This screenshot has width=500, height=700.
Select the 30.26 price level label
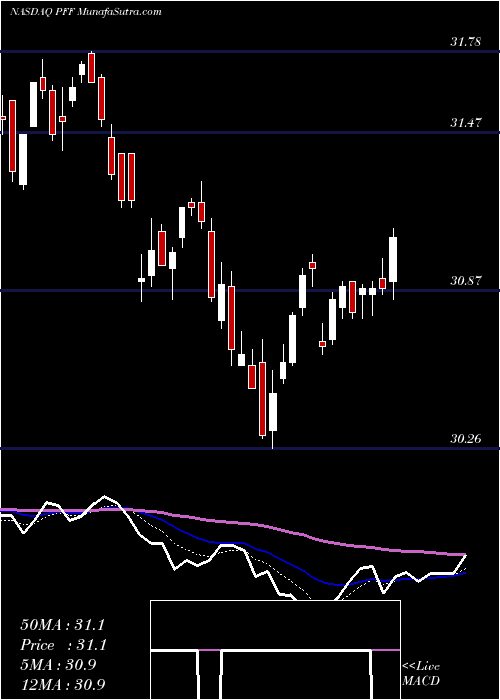pyautogui.click(x=466, y=438)
